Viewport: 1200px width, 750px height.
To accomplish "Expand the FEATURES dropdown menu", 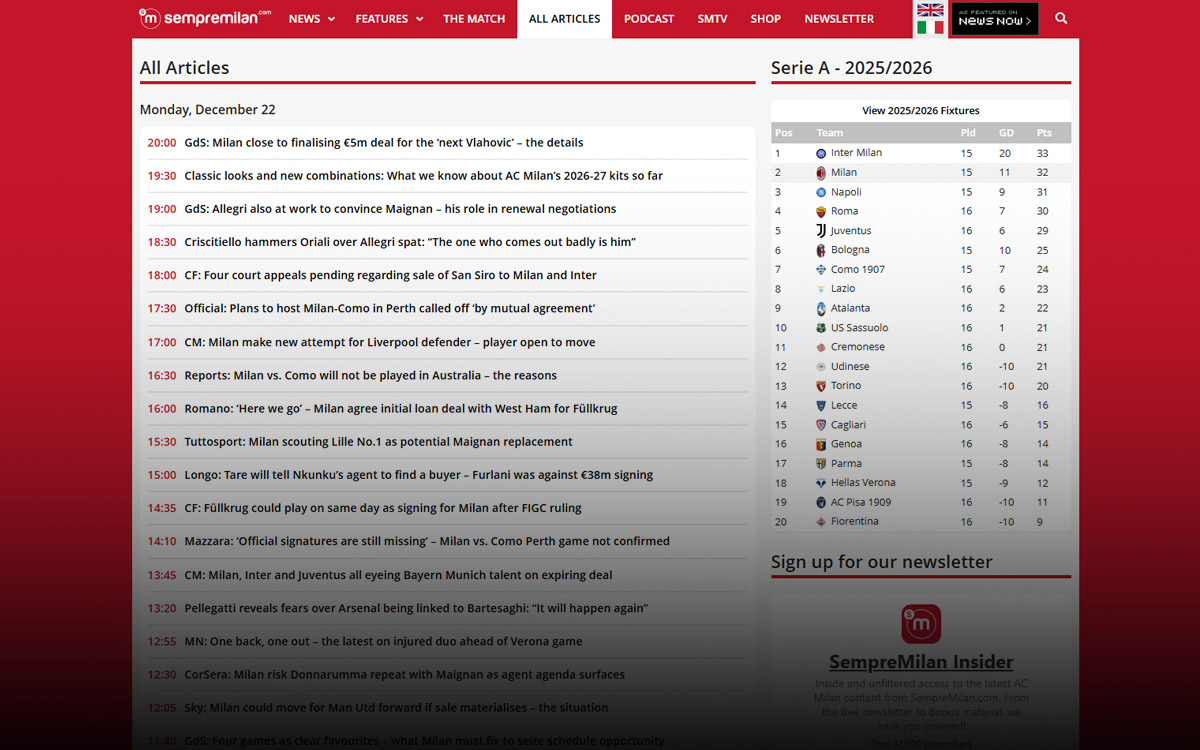I will [x=389, y=18].
